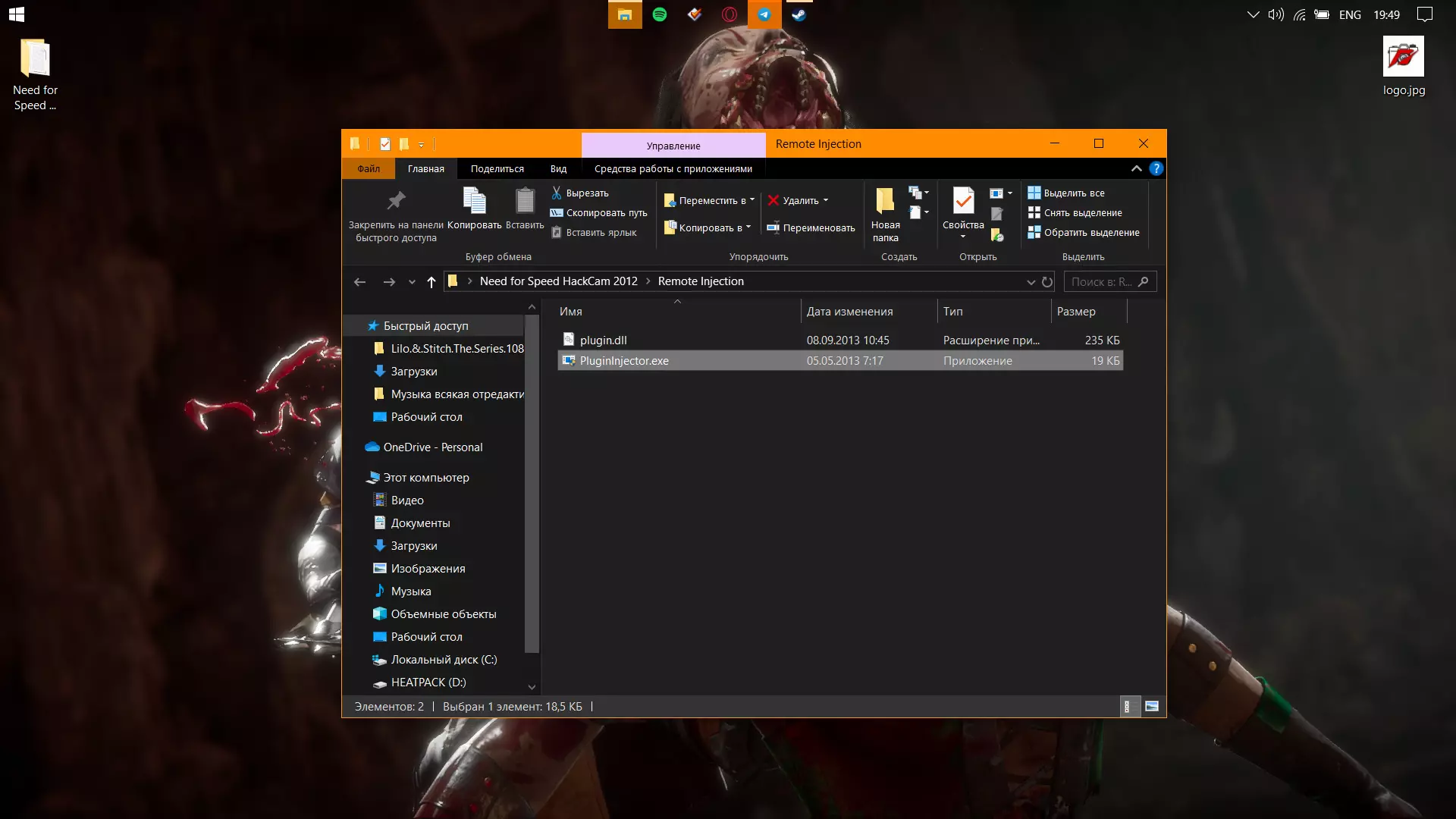Click the Need for Speed HackCam 2012 breadcrumb

(x=558, y=281)
